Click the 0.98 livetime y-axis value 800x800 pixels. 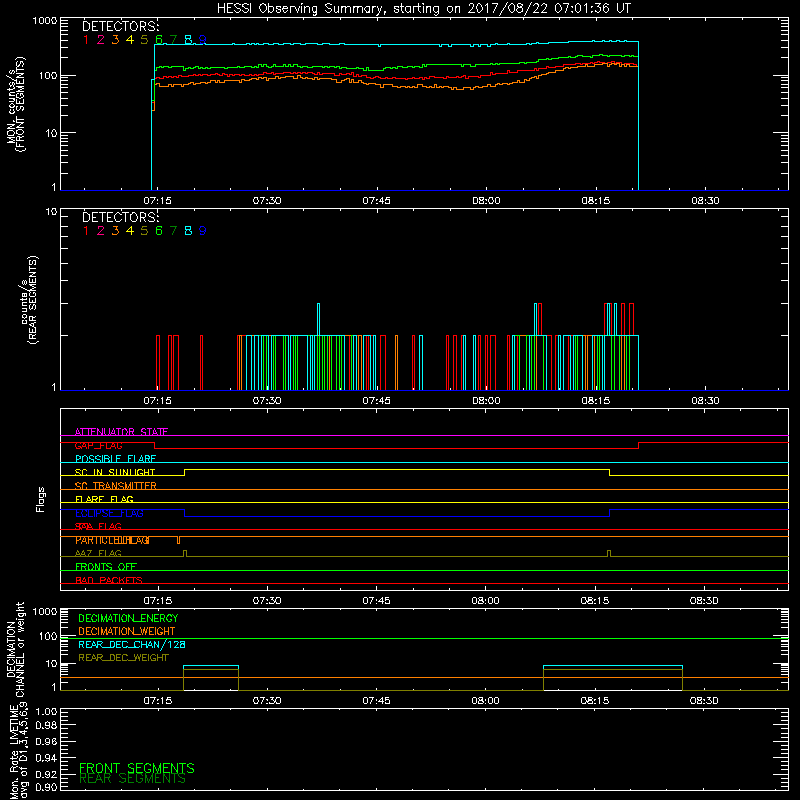pos(46,725)
